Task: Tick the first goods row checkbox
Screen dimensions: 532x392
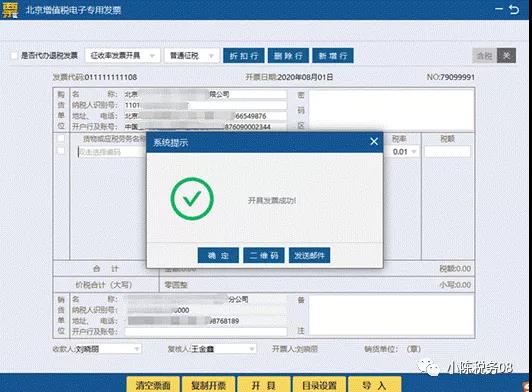Action: click(61, 151)
